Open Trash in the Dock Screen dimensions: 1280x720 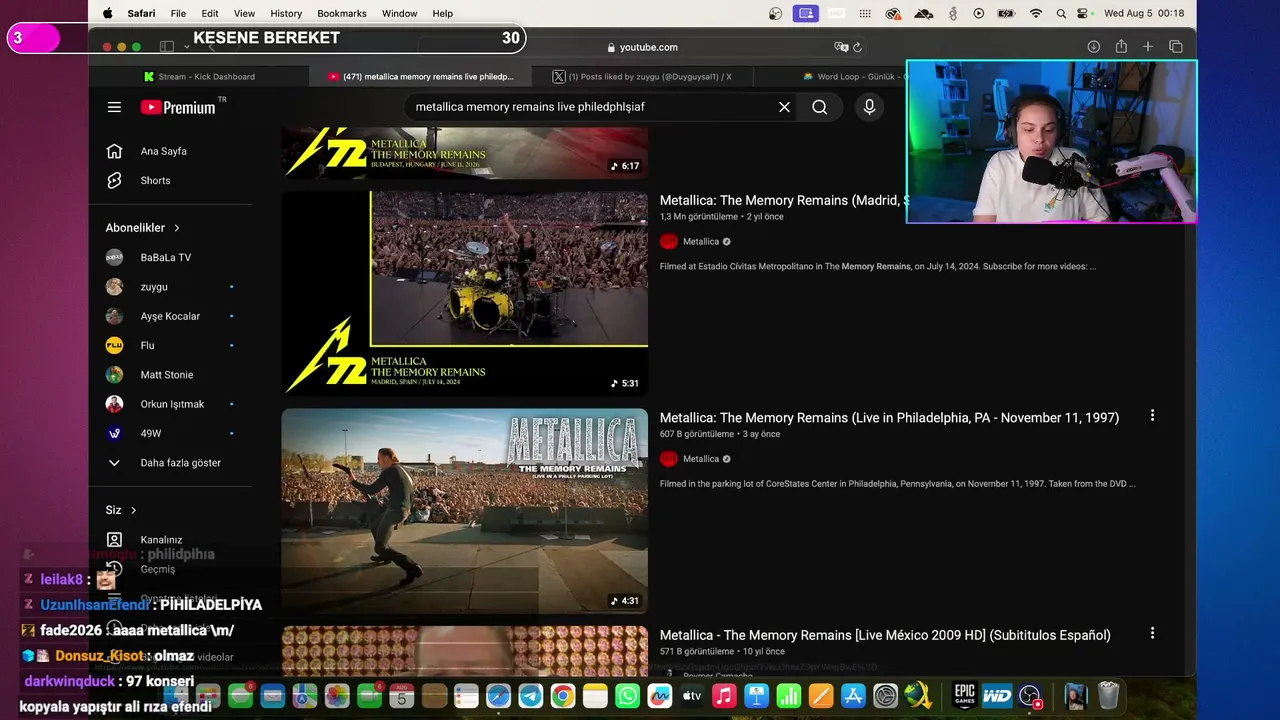(1109, 696)
